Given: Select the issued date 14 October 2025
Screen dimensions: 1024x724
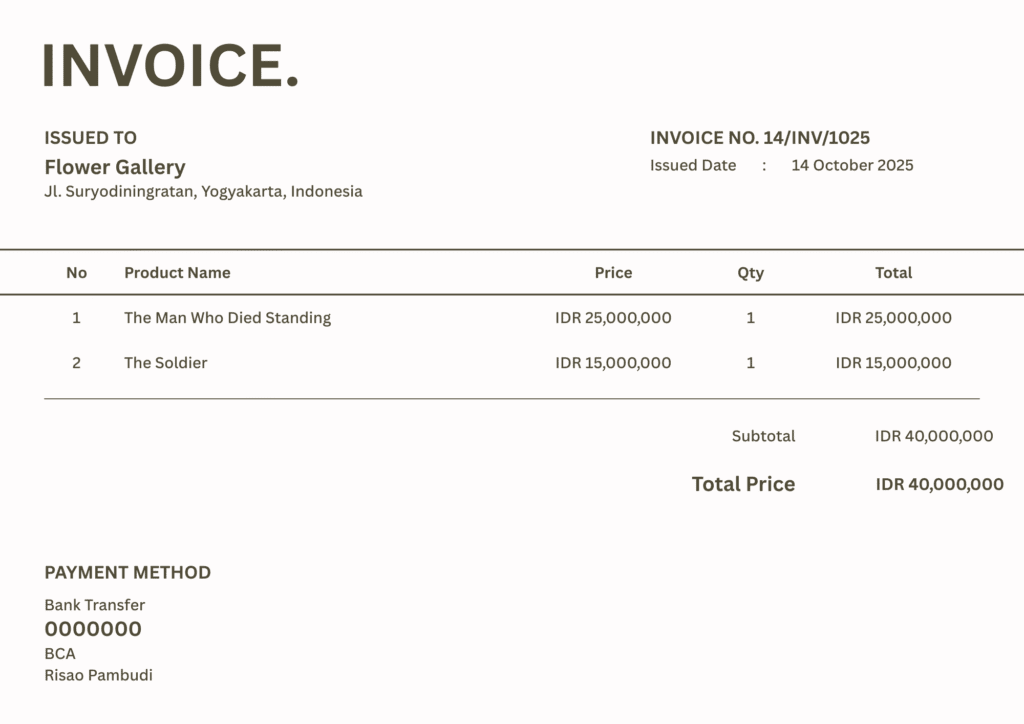Looking at the screenshot, I should 852,166.
